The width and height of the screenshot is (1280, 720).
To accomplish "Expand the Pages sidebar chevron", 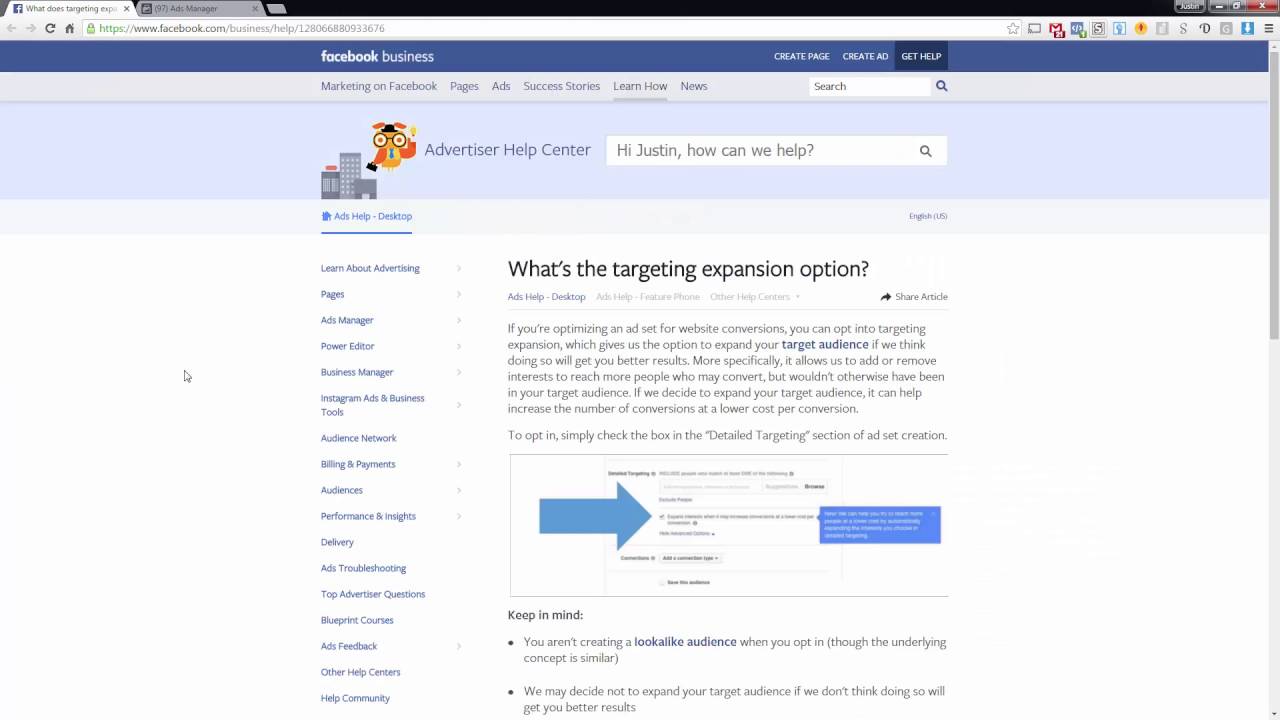I will click(459, 294).
